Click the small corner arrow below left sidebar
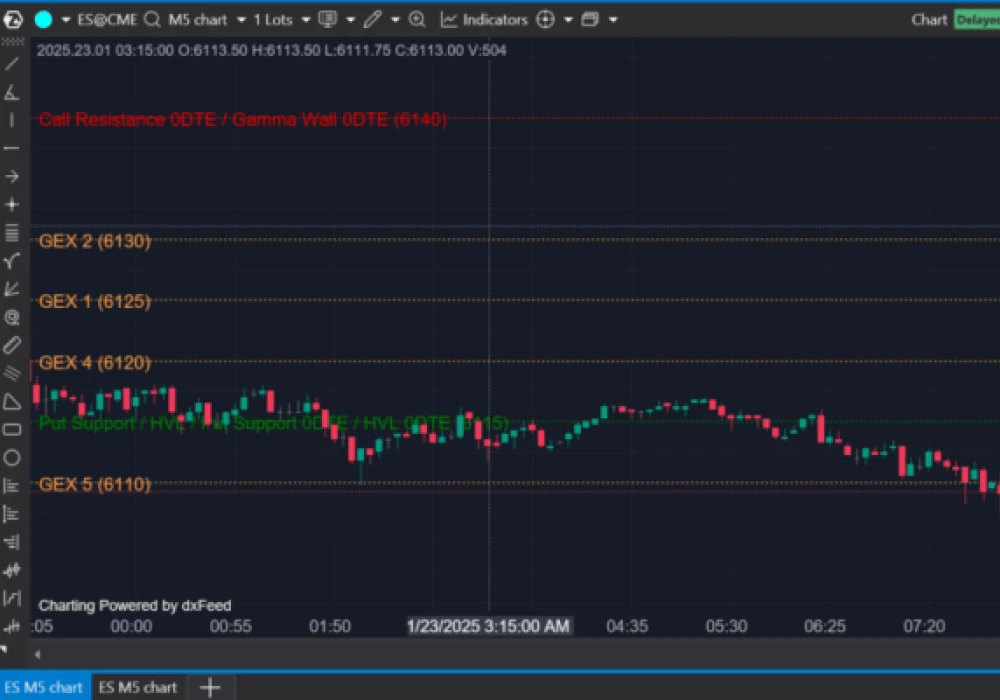Screen dimensions: 1000x700 click(4, 648)
